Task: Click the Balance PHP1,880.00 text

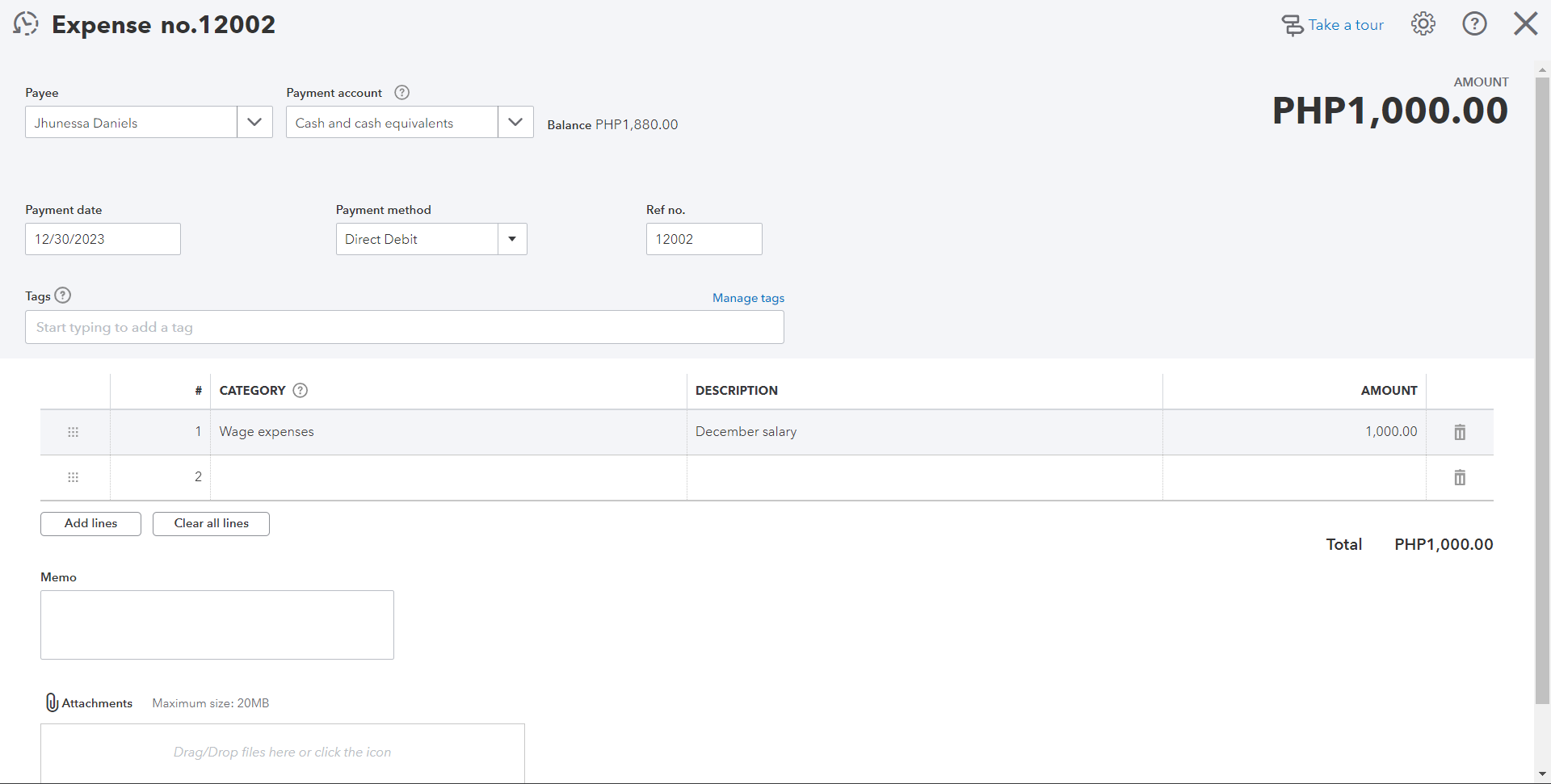Action: point(612,124)
